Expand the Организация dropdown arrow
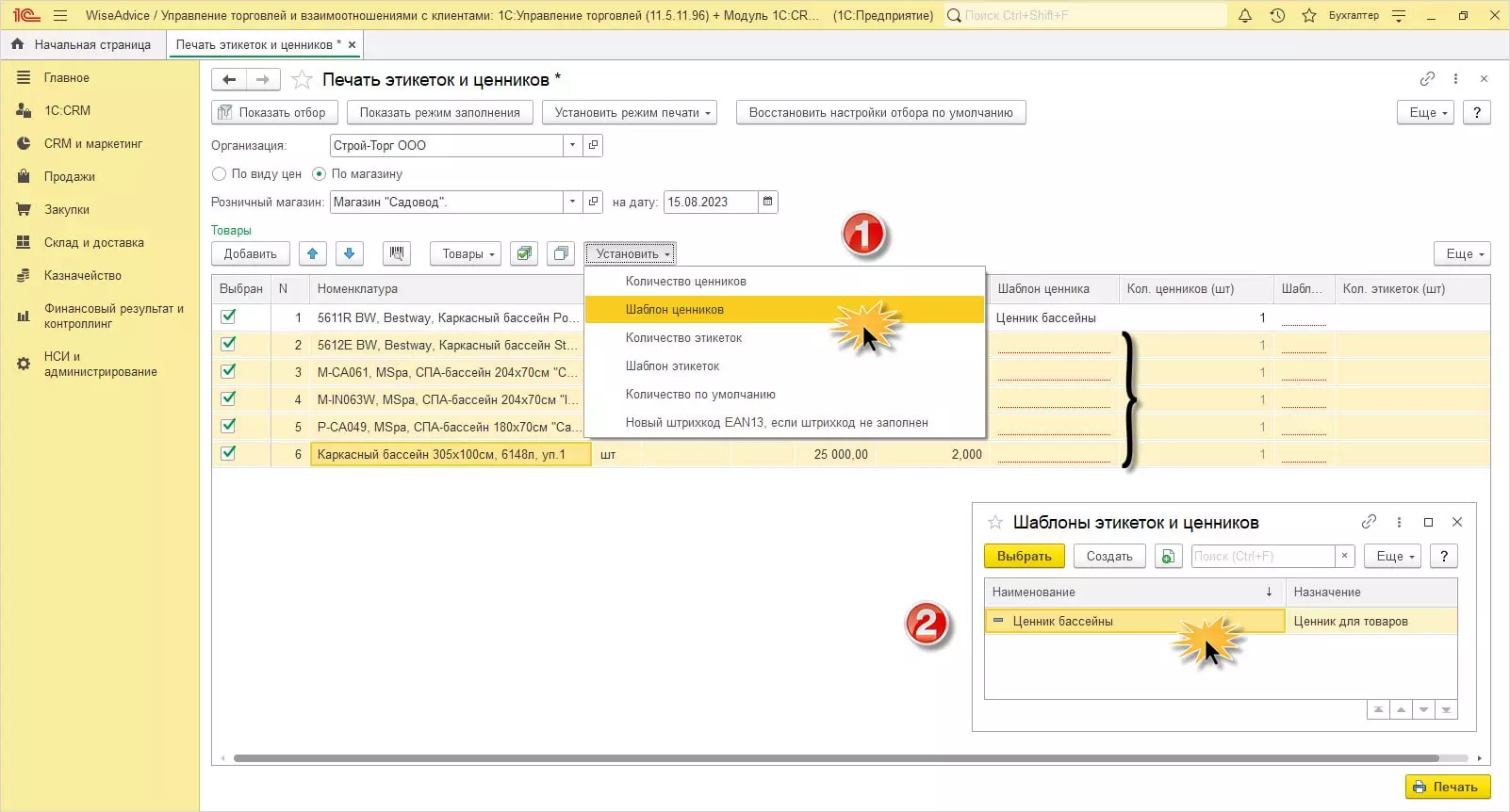The height and width of the screenshot is (812, 1510). pyautogui.click(x=572, y=145)
